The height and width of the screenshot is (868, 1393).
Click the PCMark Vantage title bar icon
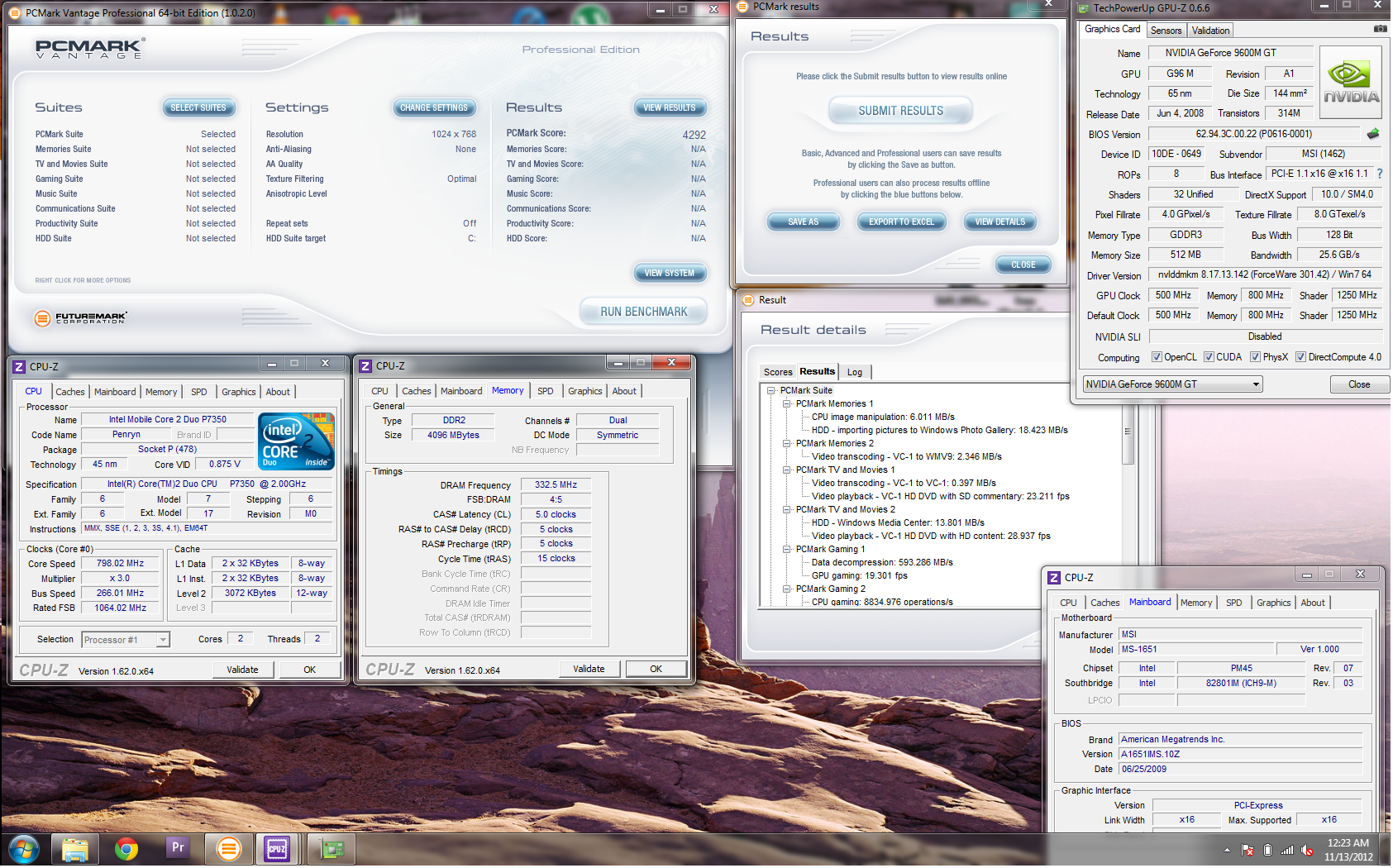(x=16, y=13)
